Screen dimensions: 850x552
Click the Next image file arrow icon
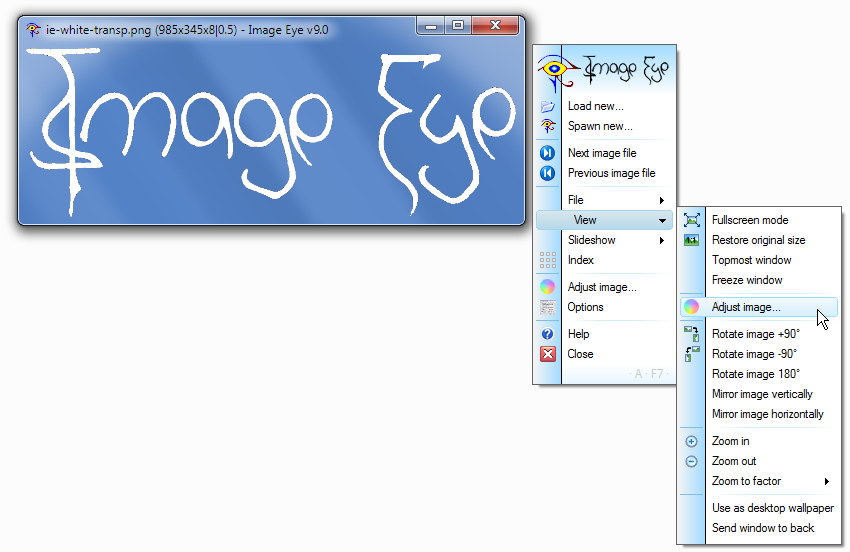point(548,153)
